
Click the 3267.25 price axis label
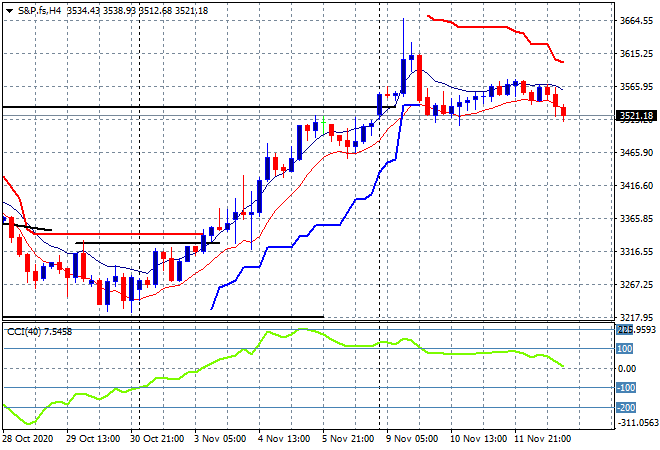636,284
